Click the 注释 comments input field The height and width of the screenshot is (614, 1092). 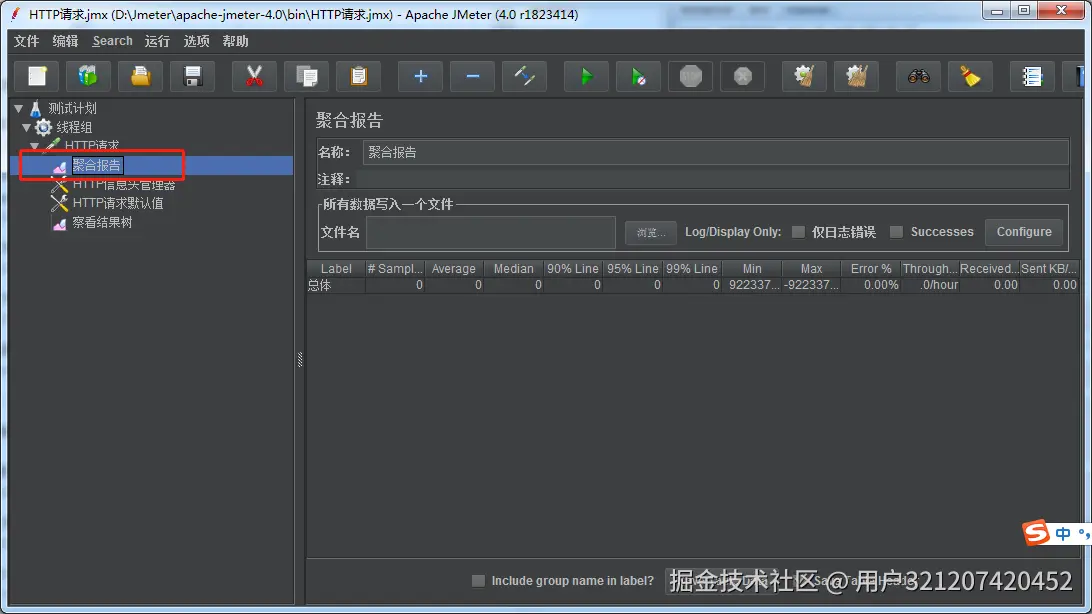coord(712,180)
